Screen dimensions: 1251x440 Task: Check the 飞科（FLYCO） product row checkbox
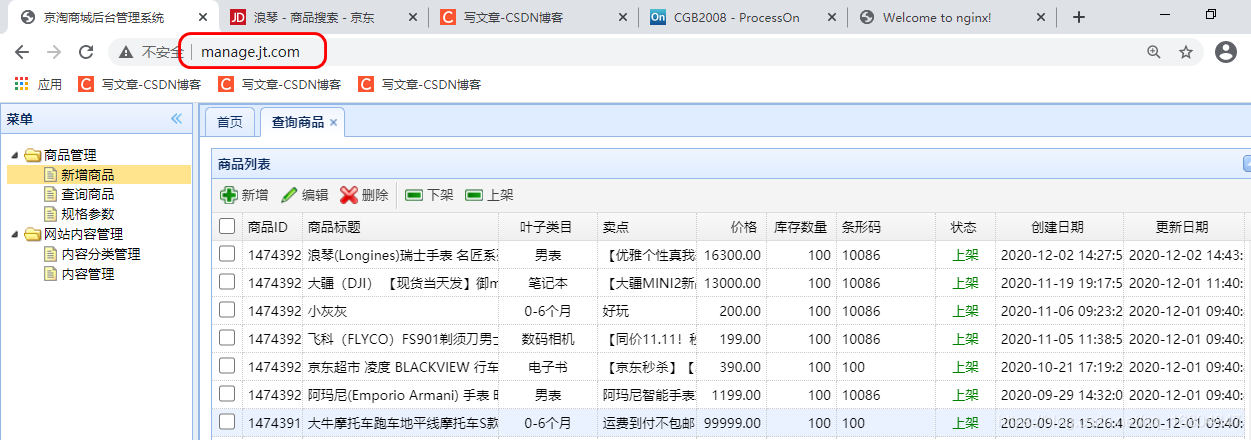[227, 339]
